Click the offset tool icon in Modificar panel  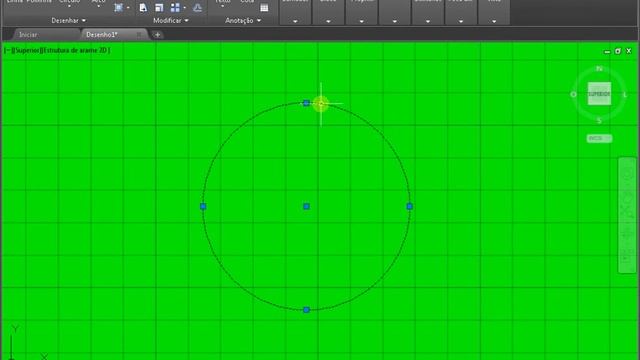(198, 8)
